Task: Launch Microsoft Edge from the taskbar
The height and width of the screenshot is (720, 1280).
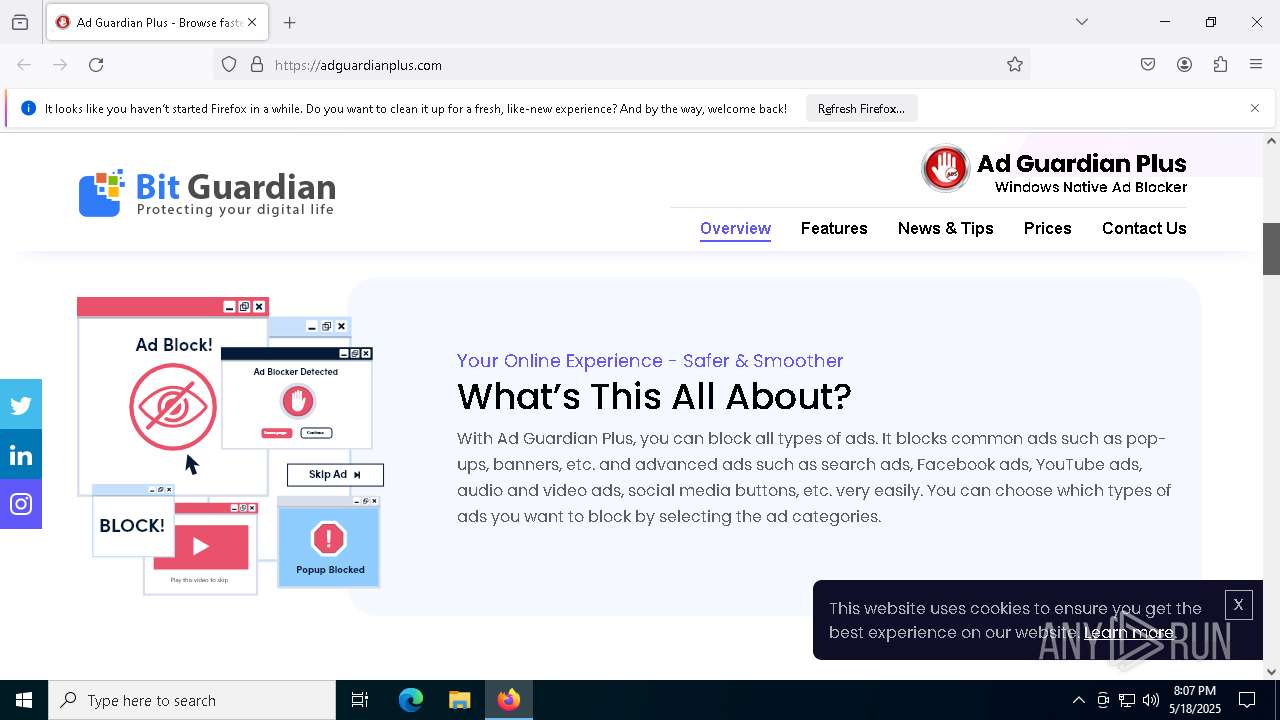Action: point(411,700)
